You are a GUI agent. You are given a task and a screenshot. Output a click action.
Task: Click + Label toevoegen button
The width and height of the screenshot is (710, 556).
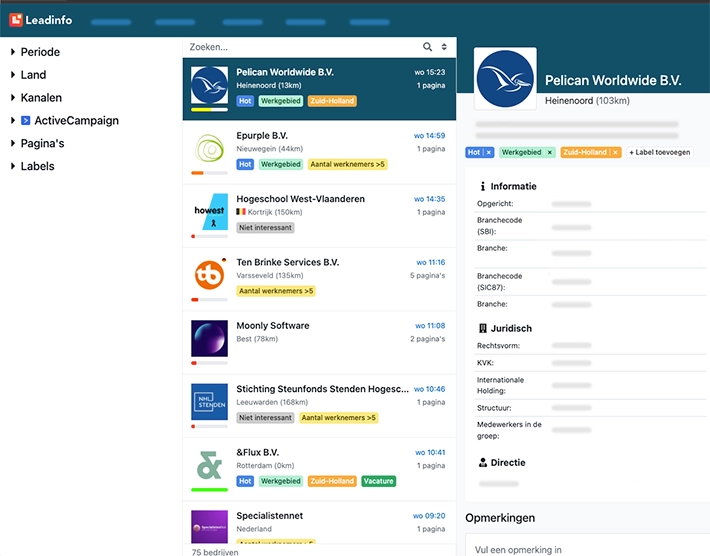(659, 153)
